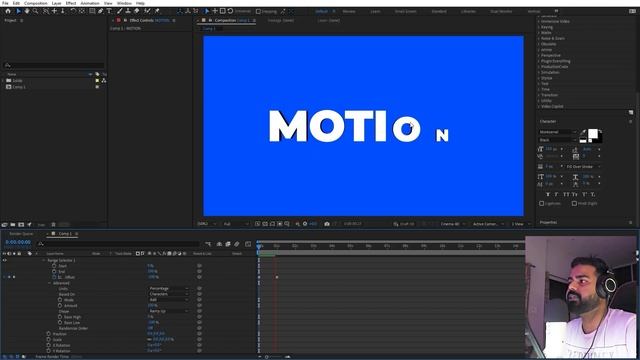The image size is (640, 360).
Task: Open the Window menu
Action: [x=124, y=3]
